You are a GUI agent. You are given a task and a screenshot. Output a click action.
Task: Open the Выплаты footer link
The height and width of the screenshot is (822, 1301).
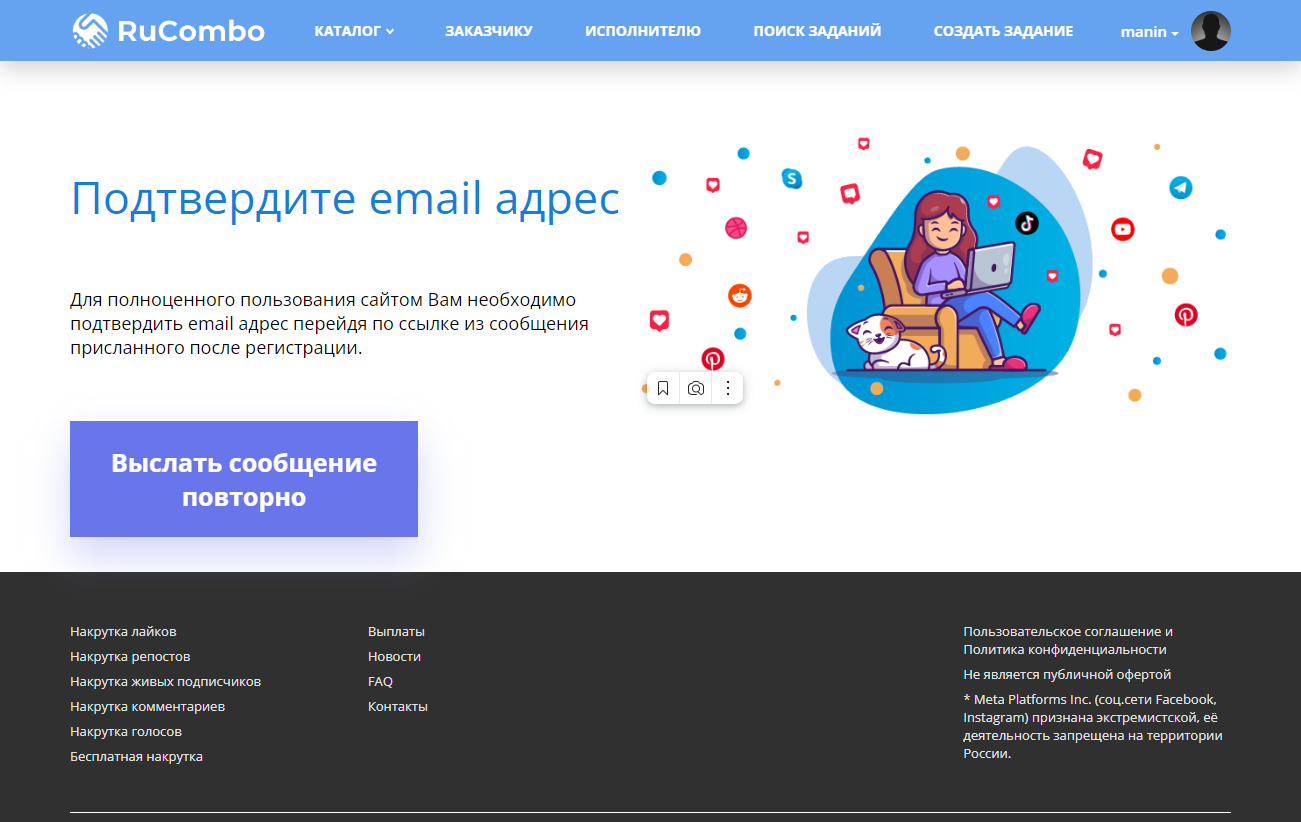396,632
